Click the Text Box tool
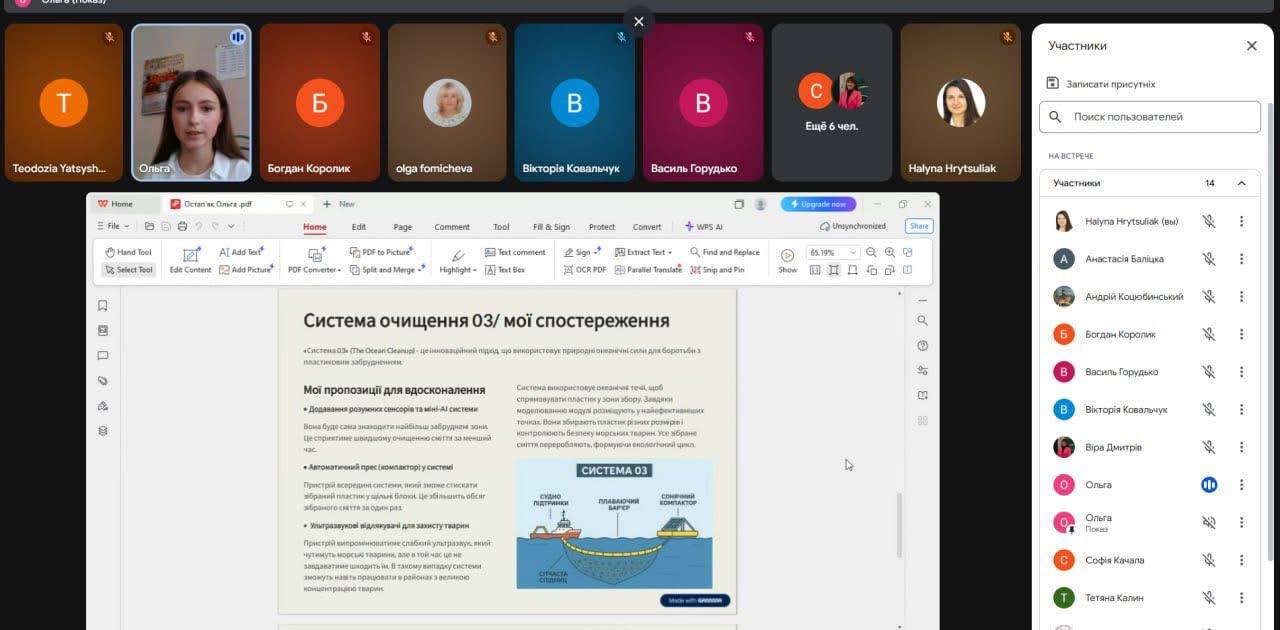The height and width of the screenshot is (630, 1280). [505, 270]
